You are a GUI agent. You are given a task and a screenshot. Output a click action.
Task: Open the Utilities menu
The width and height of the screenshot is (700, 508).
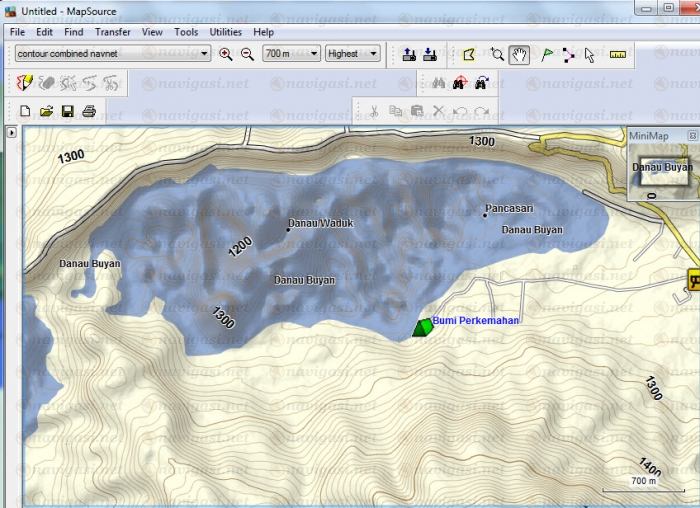(225, 32)
